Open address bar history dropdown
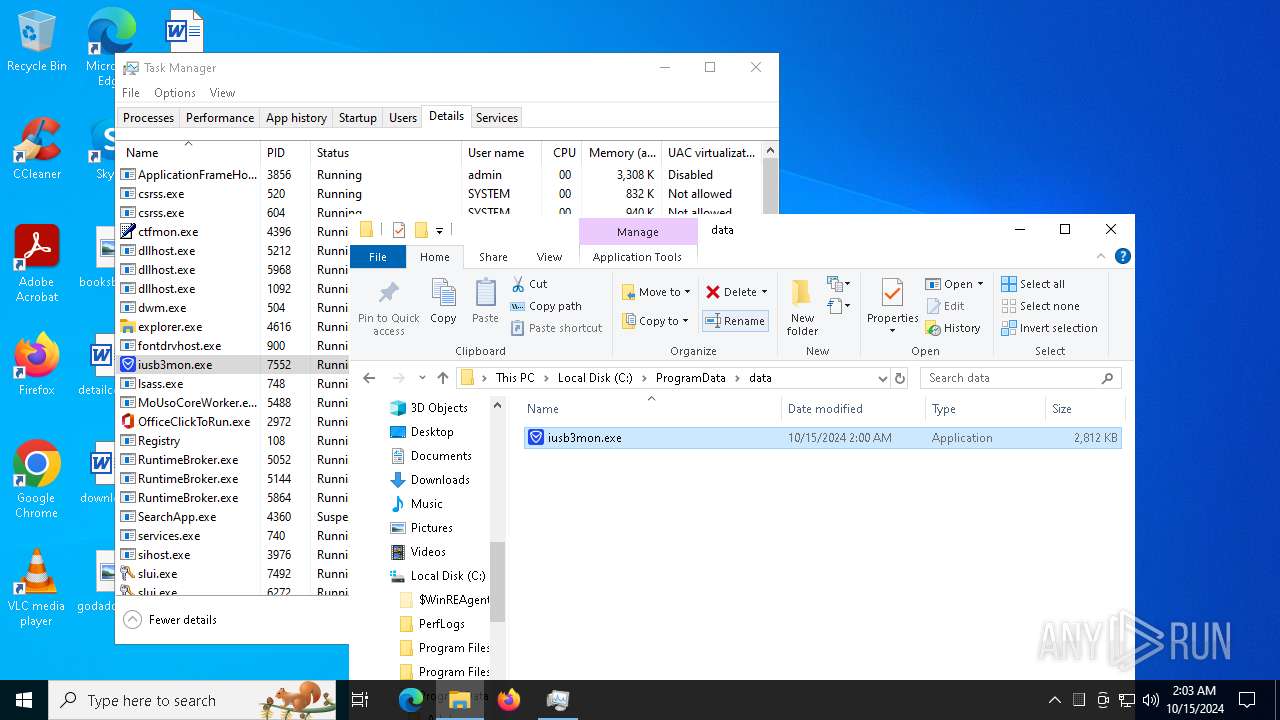 click(x=882, y=379)
